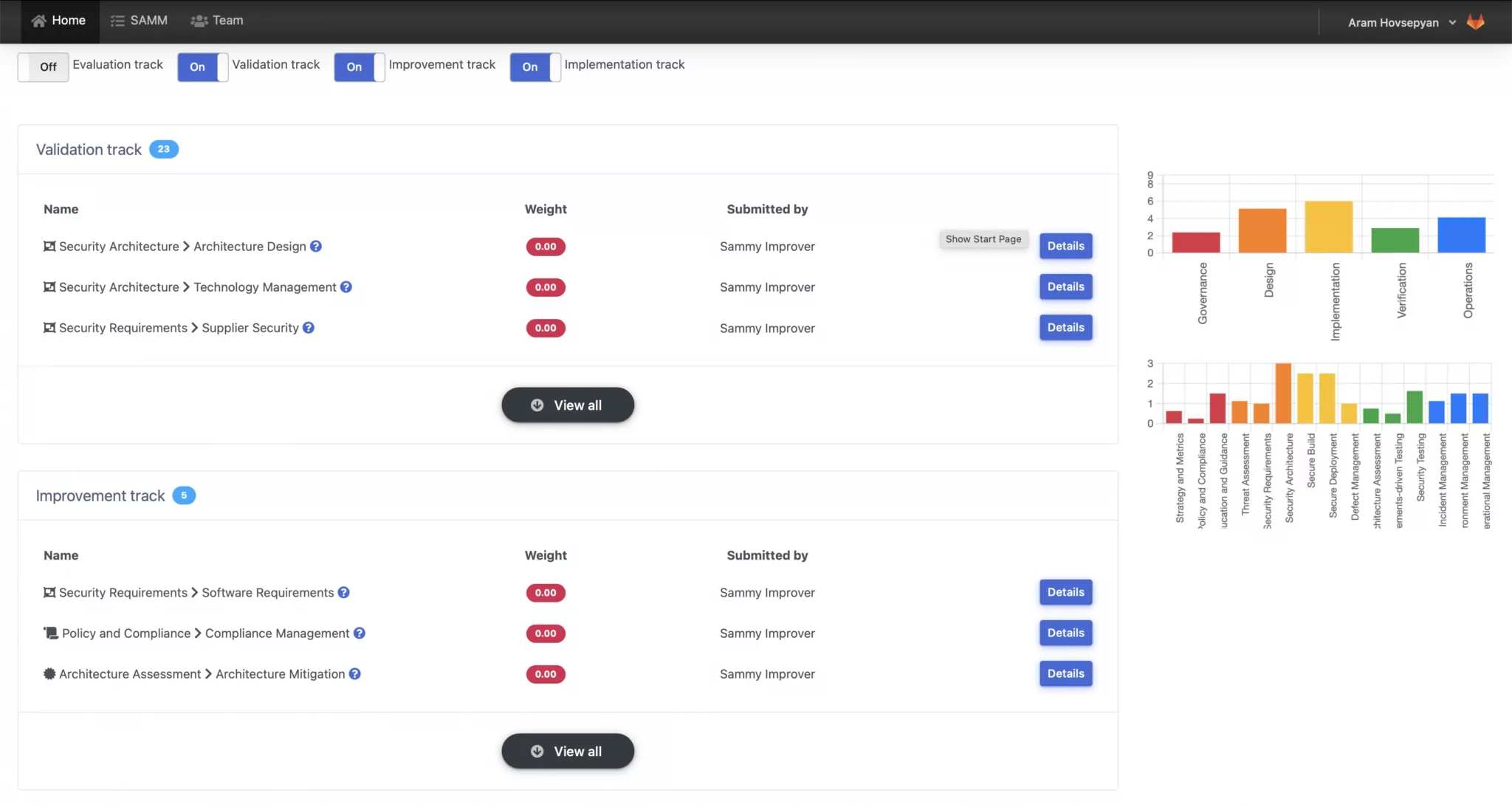Click the blue Operations bar in chart
This screenshot has height=807, width=1512.
coord(1461,236)
